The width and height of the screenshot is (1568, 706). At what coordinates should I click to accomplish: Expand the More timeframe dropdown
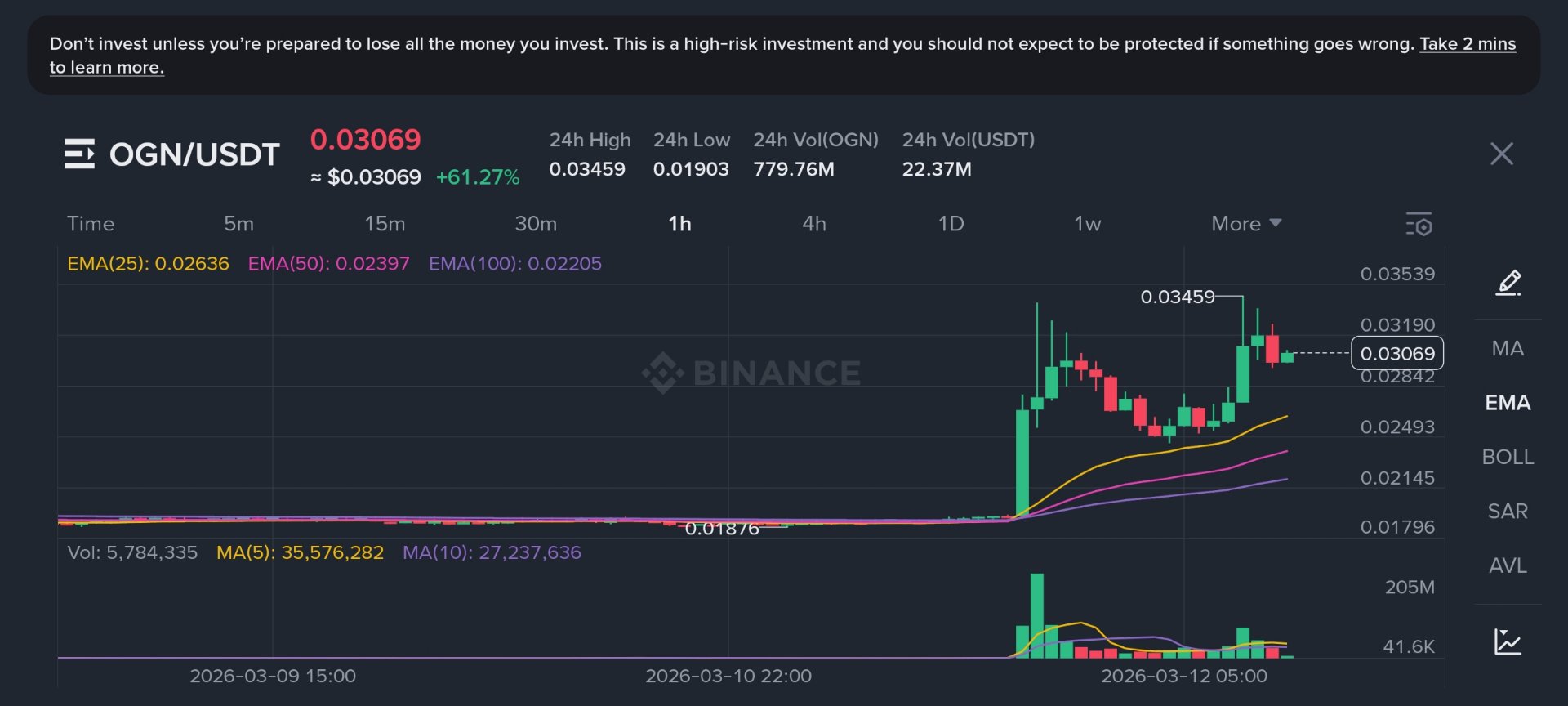pyautogui.click(x=1244, y=223)
